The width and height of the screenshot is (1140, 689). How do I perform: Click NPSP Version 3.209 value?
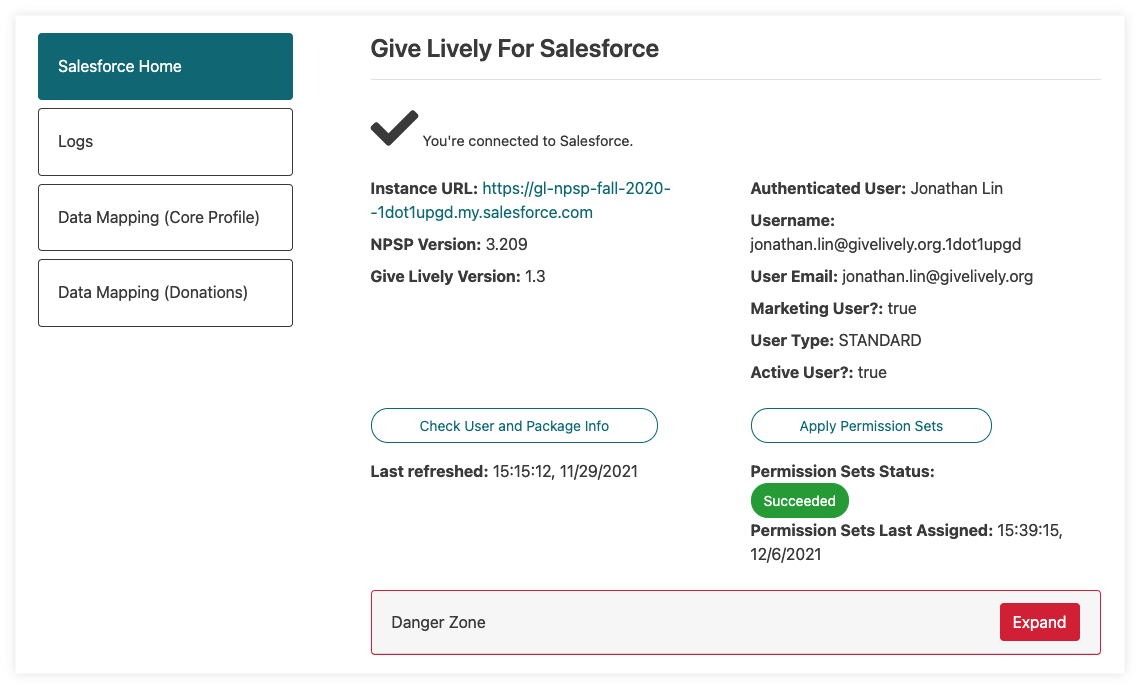point(506,244)
